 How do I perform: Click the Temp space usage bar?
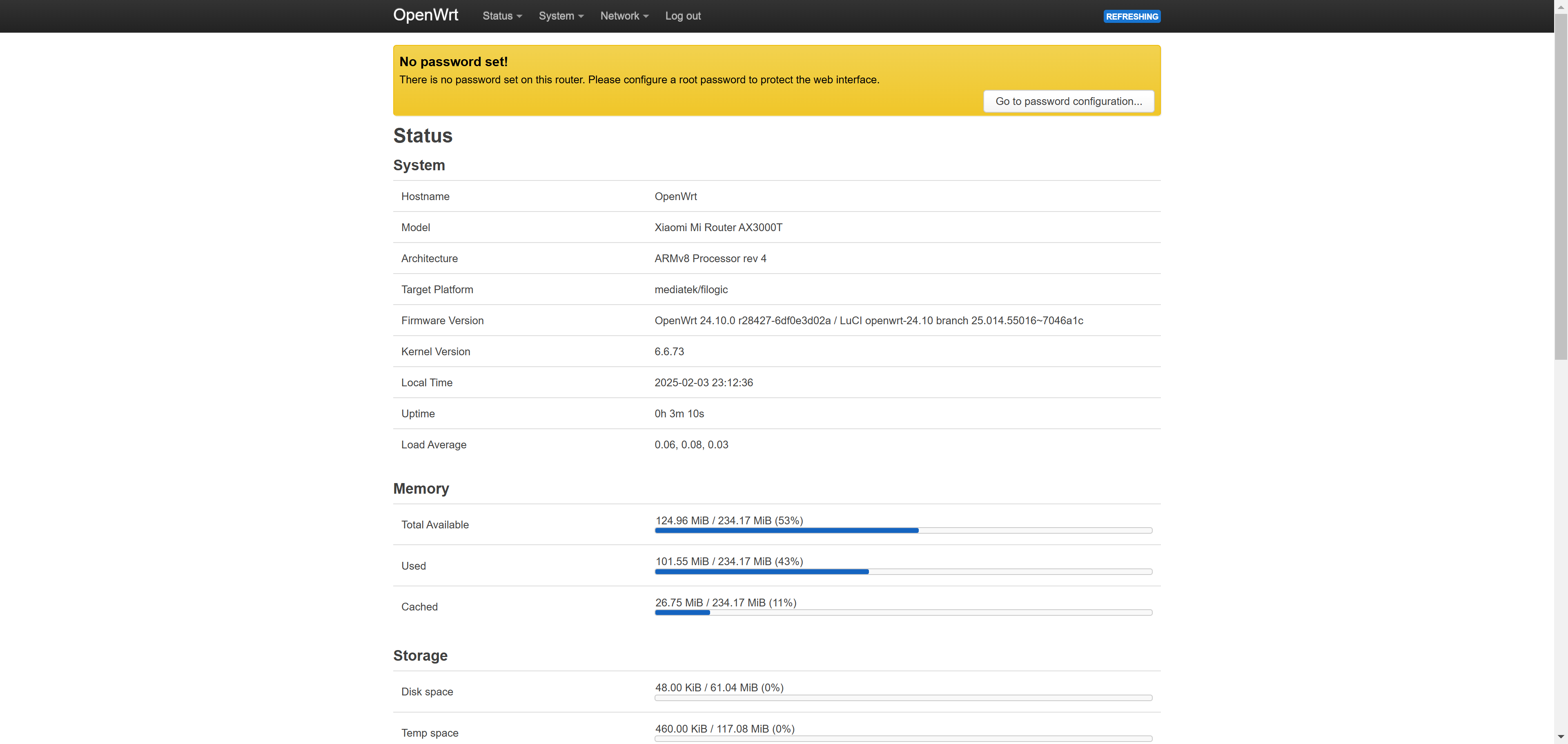tap(903, 739)
